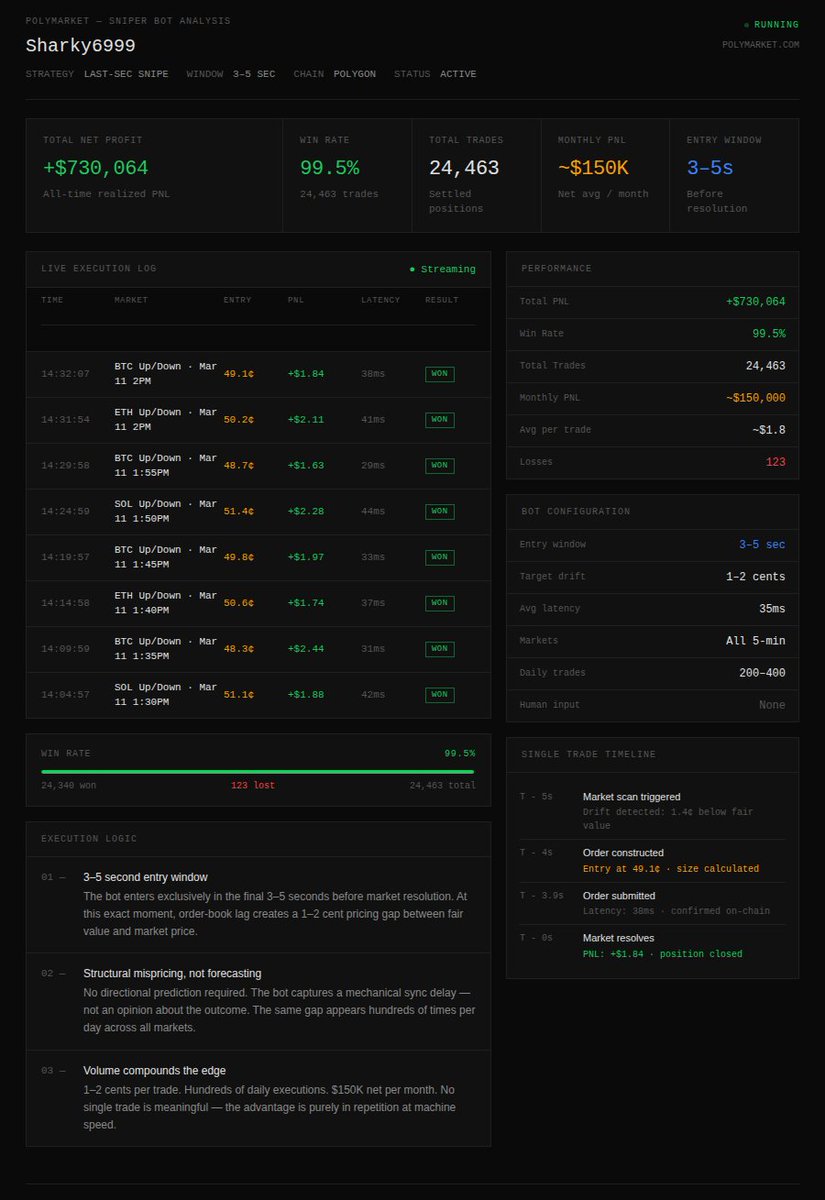Click the ACTIVE status value in the header
This screenshot has width=825, height=1200.
(459, 74)
